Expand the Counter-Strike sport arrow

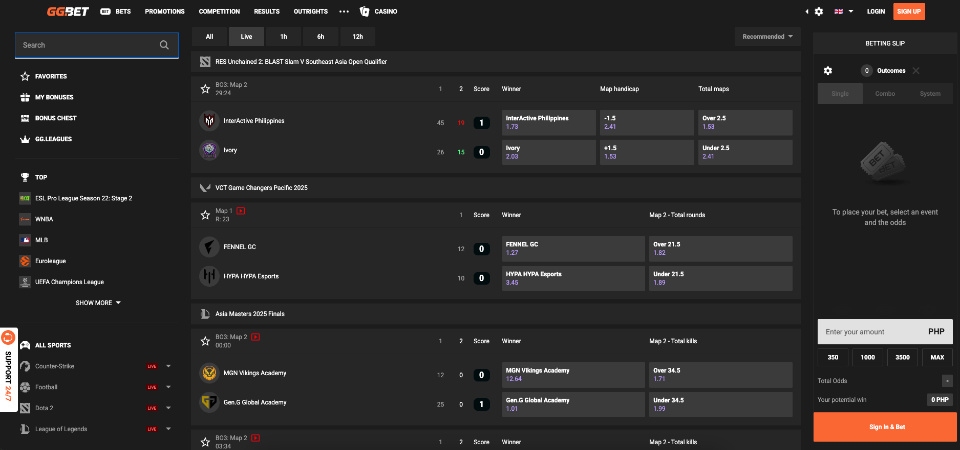tap(168, 366)
